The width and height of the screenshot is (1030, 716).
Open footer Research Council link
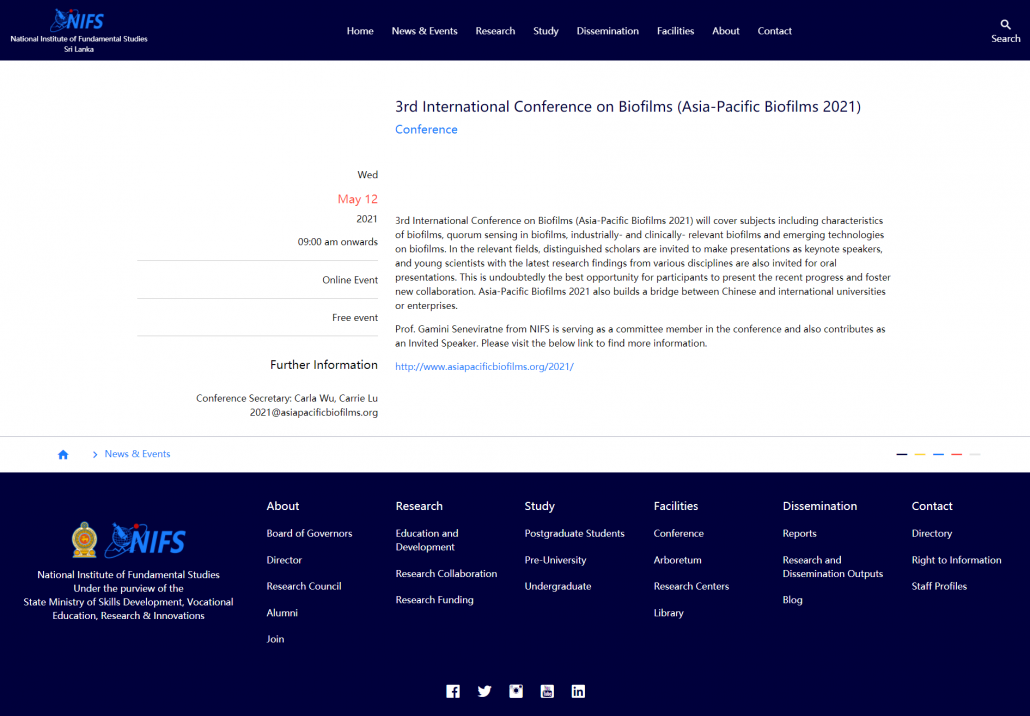(x=303, y=586)
